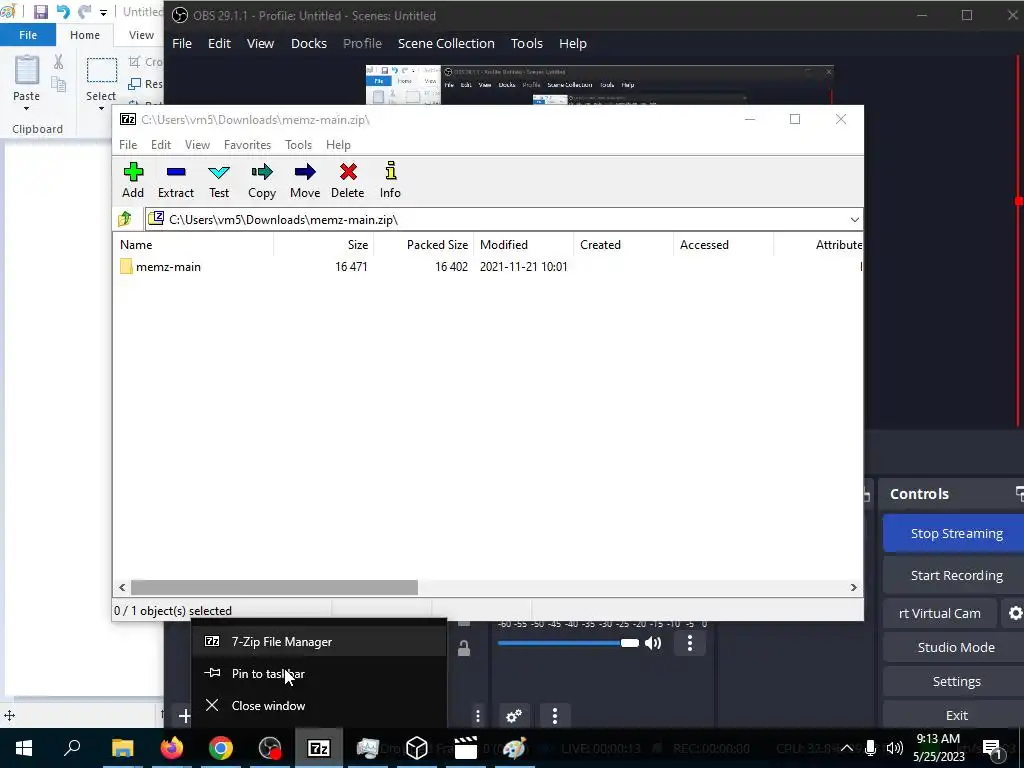Click the Move arrow icon in 7-Zip
Screen dimensions: 1024x768
click(x=305, y=172)
